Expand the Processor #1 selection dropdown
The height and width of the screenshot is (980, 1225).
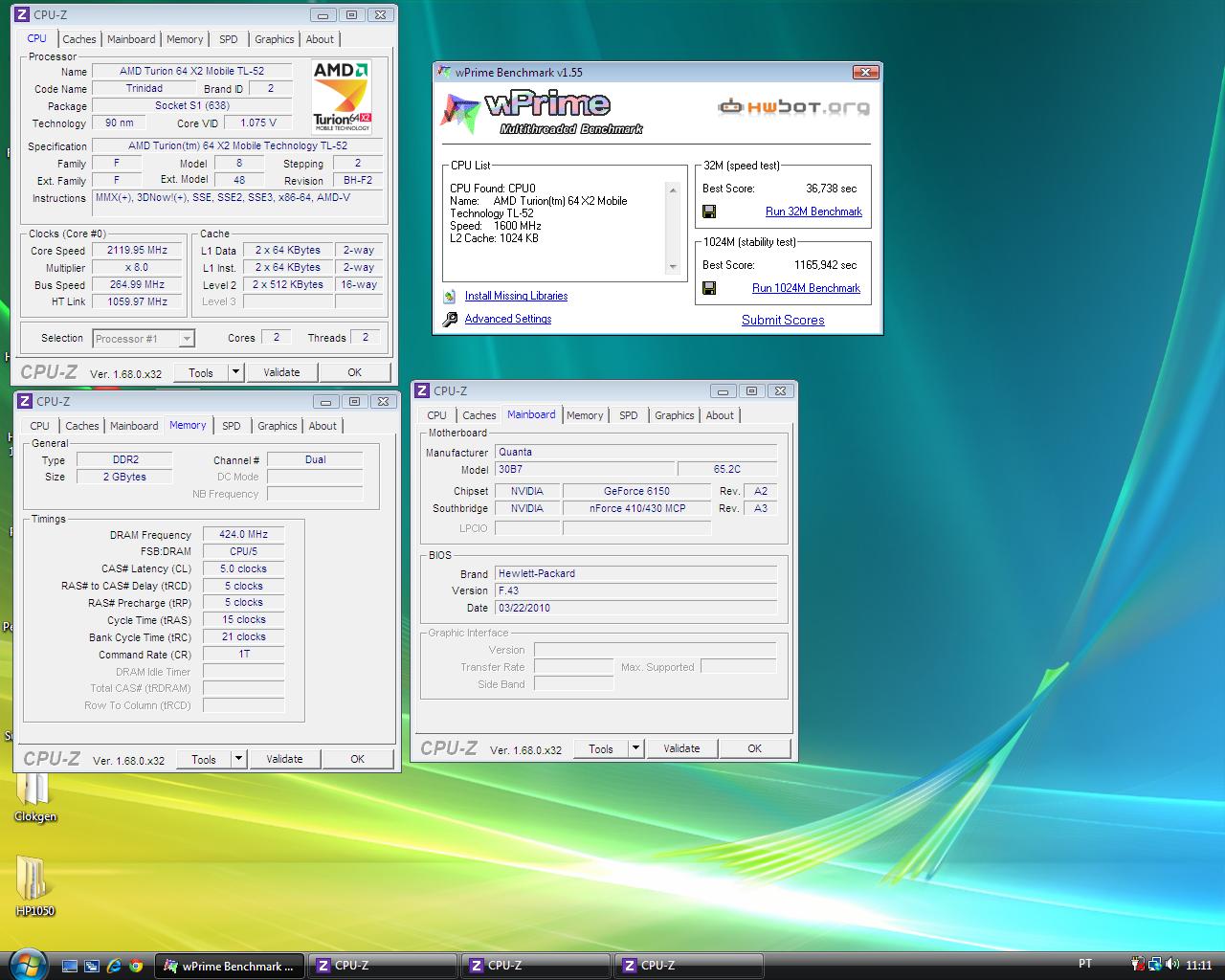187,339
